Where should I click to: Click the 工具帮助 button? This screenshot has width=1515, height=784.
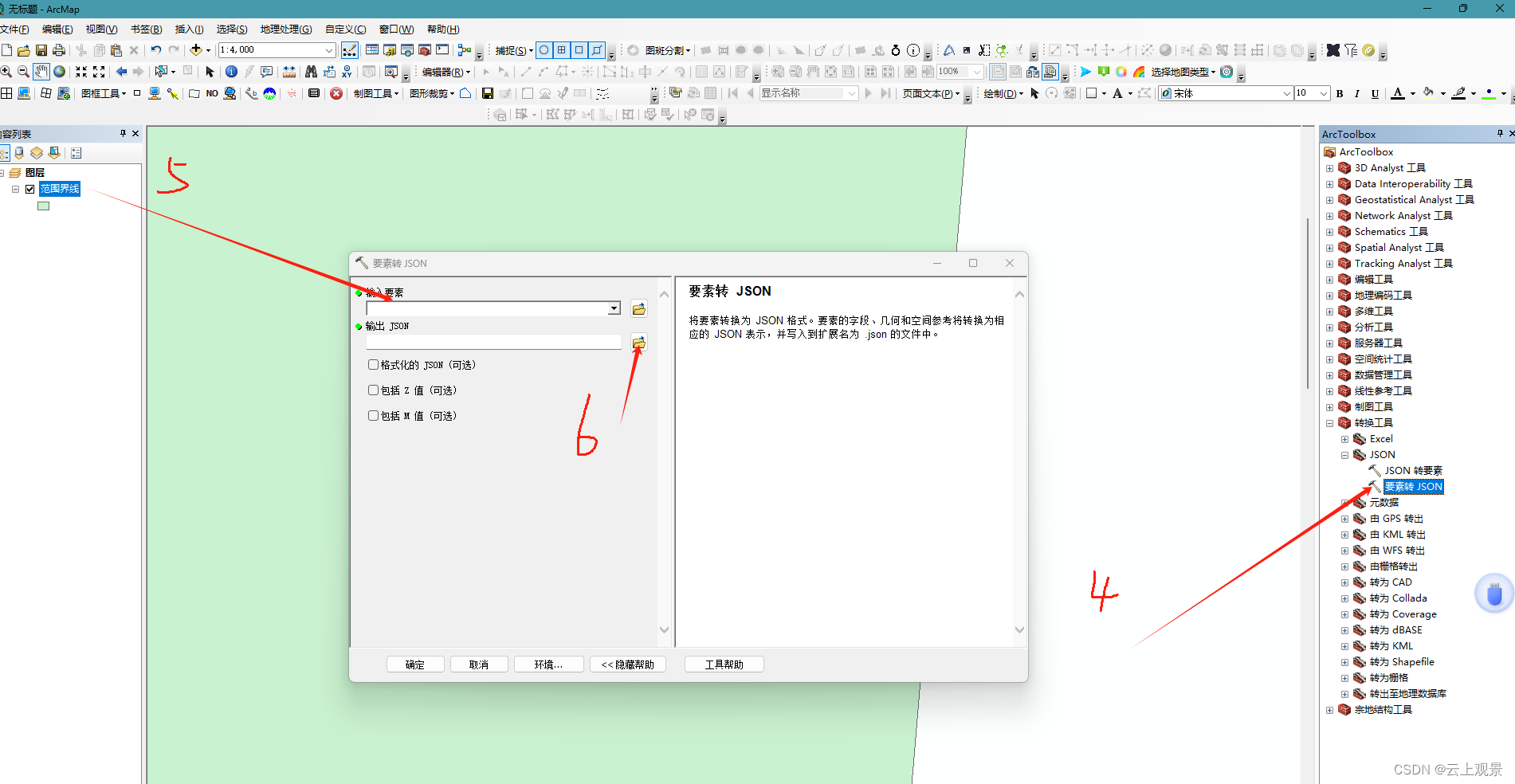click(724, 664)
